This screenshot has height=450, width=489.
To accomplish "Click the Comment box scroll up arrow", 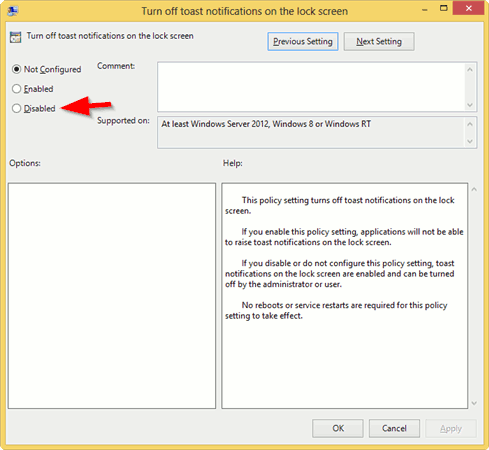I will (470, 70).
